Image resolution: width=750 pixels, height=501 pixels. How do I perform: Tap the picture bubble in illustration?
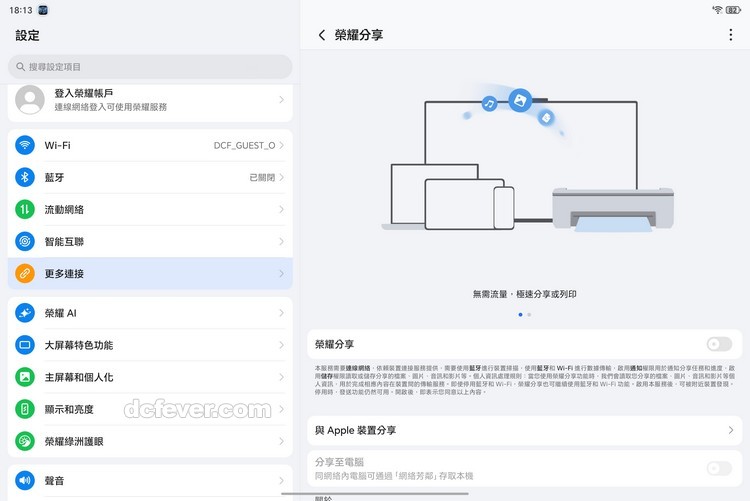pyautogui.click(x=520, y=100)
